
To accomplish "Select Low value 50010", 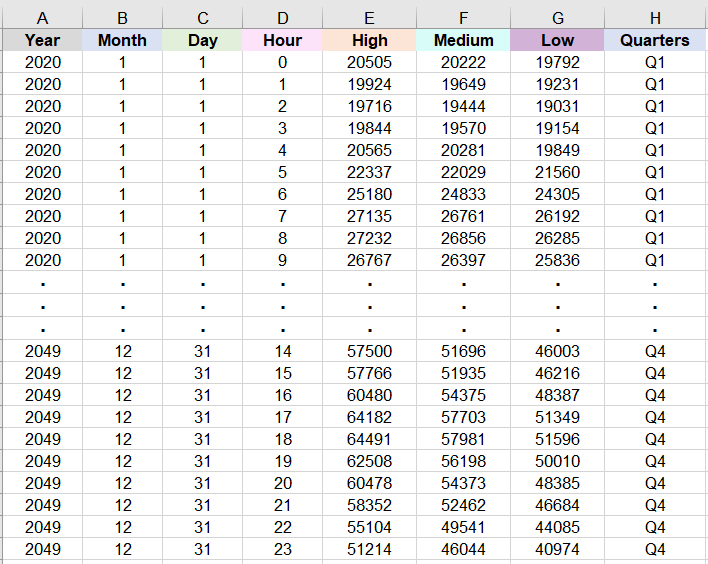I will (558, 461).
